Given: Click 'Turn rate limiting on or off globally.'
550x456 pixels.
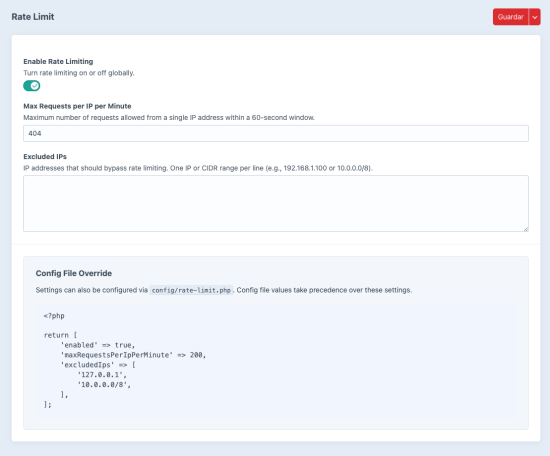Looking at the screenshot, I should [79, 73].
